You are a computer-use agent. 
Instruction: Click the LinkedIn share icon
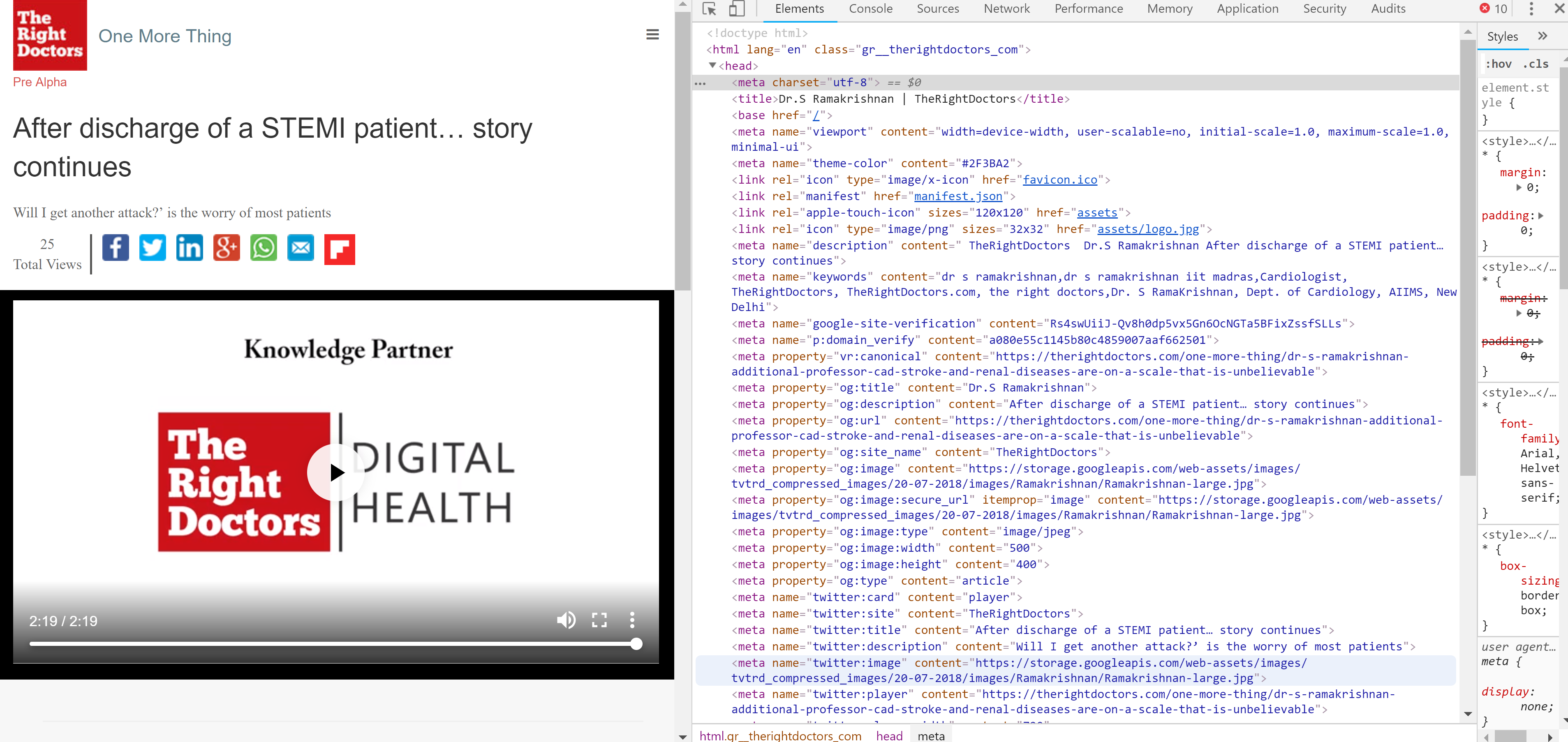[189, 248]
